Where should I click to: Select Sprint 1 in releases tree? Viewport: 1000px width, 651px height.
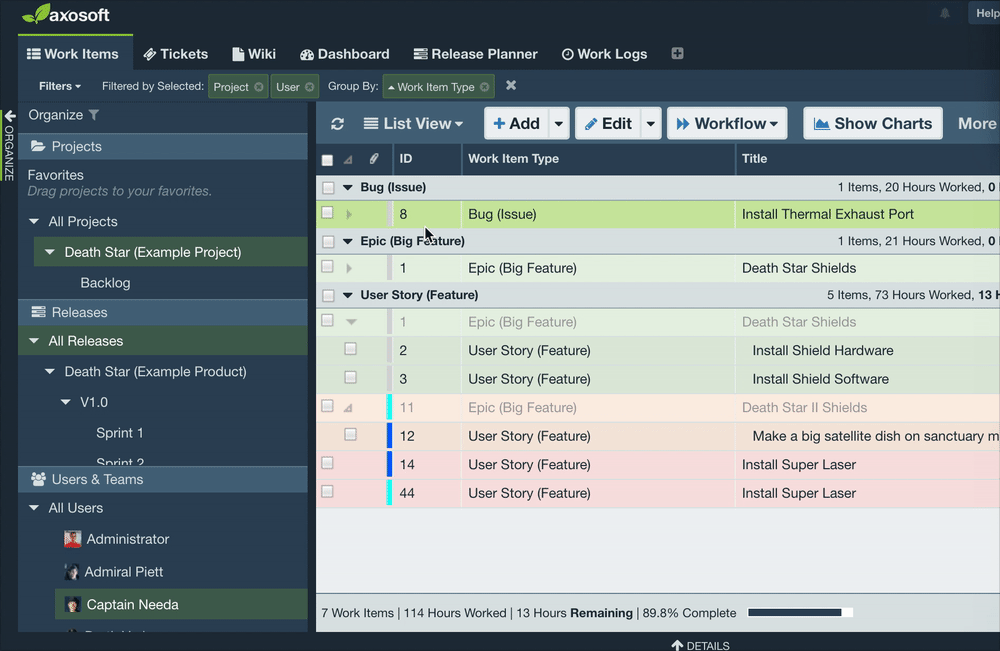(120, 433)
